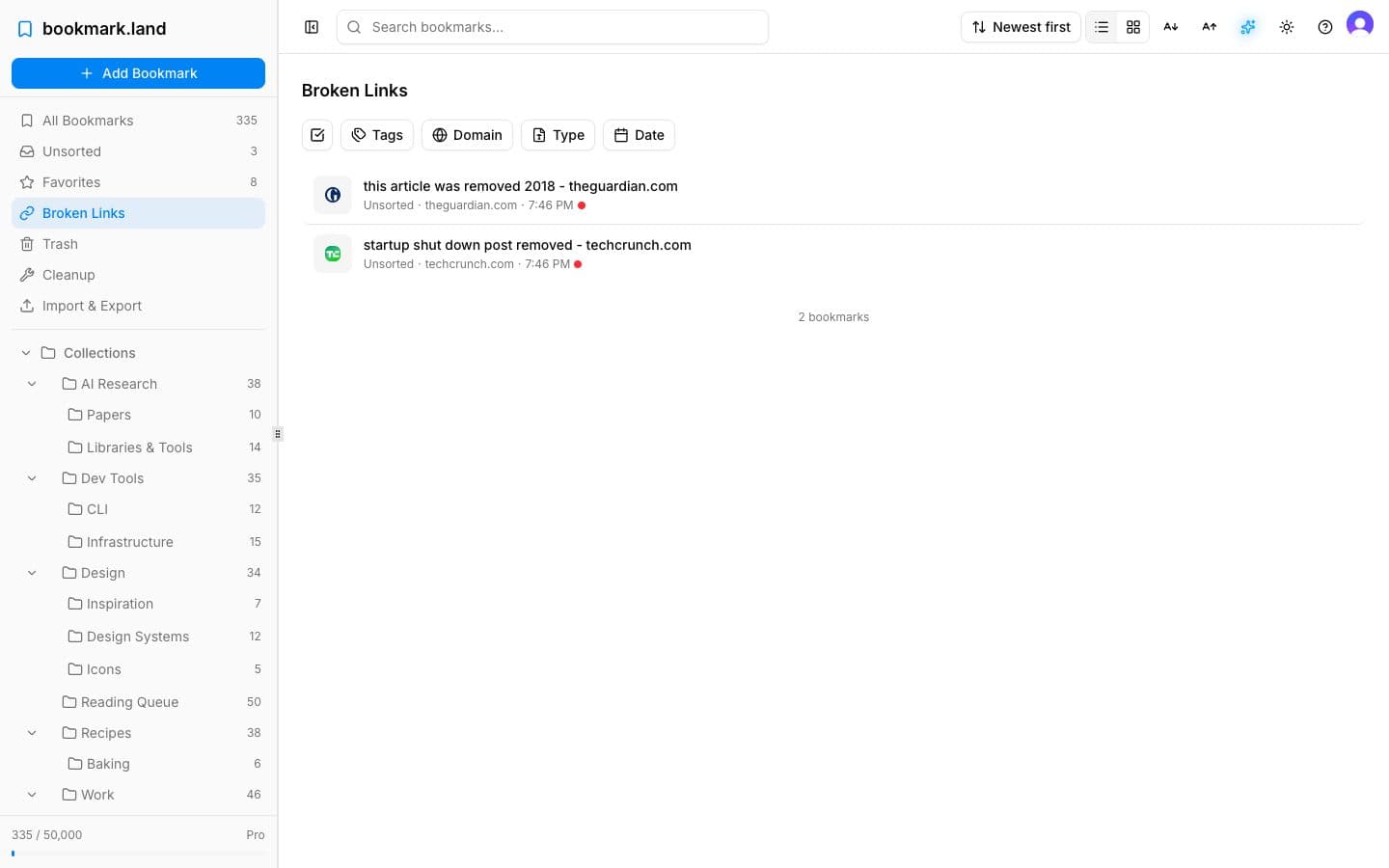Screen dimensions: 1389x868
Task: Switch to grid view layout
Action: tap(1133, 27)
